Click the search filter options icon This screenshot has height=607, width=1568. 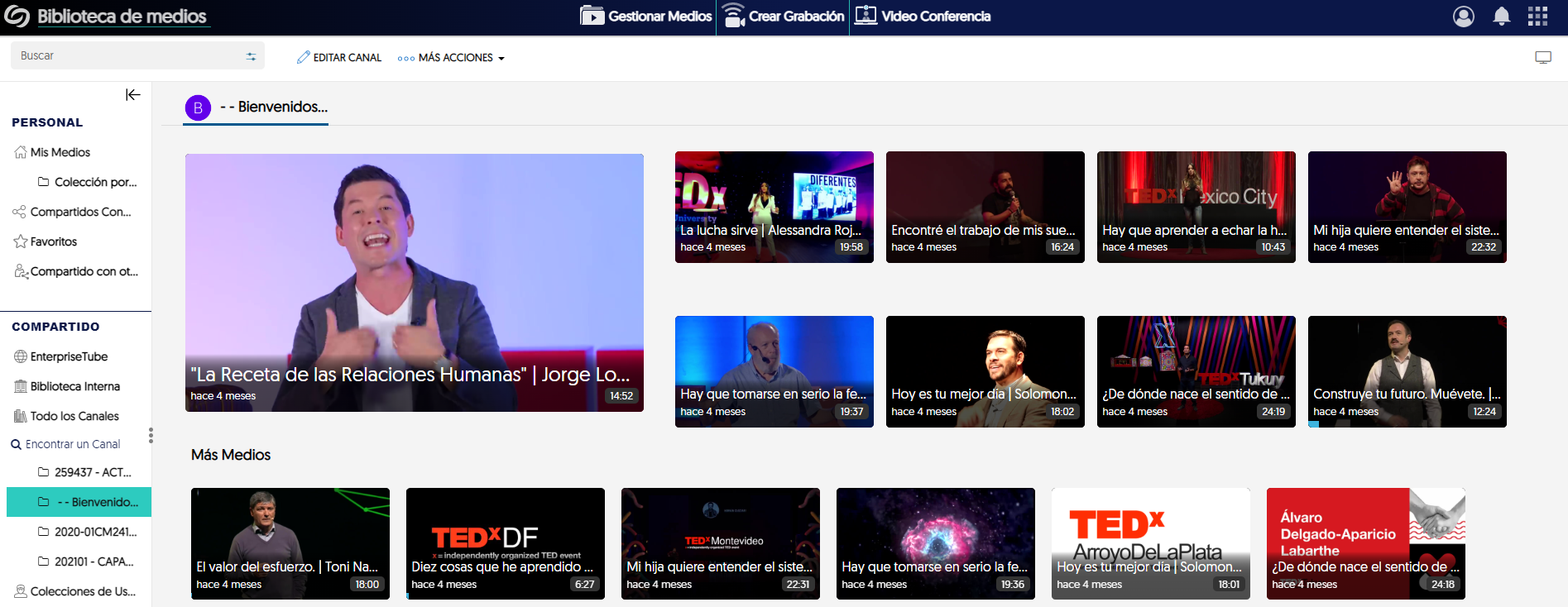tap(251, 56)
